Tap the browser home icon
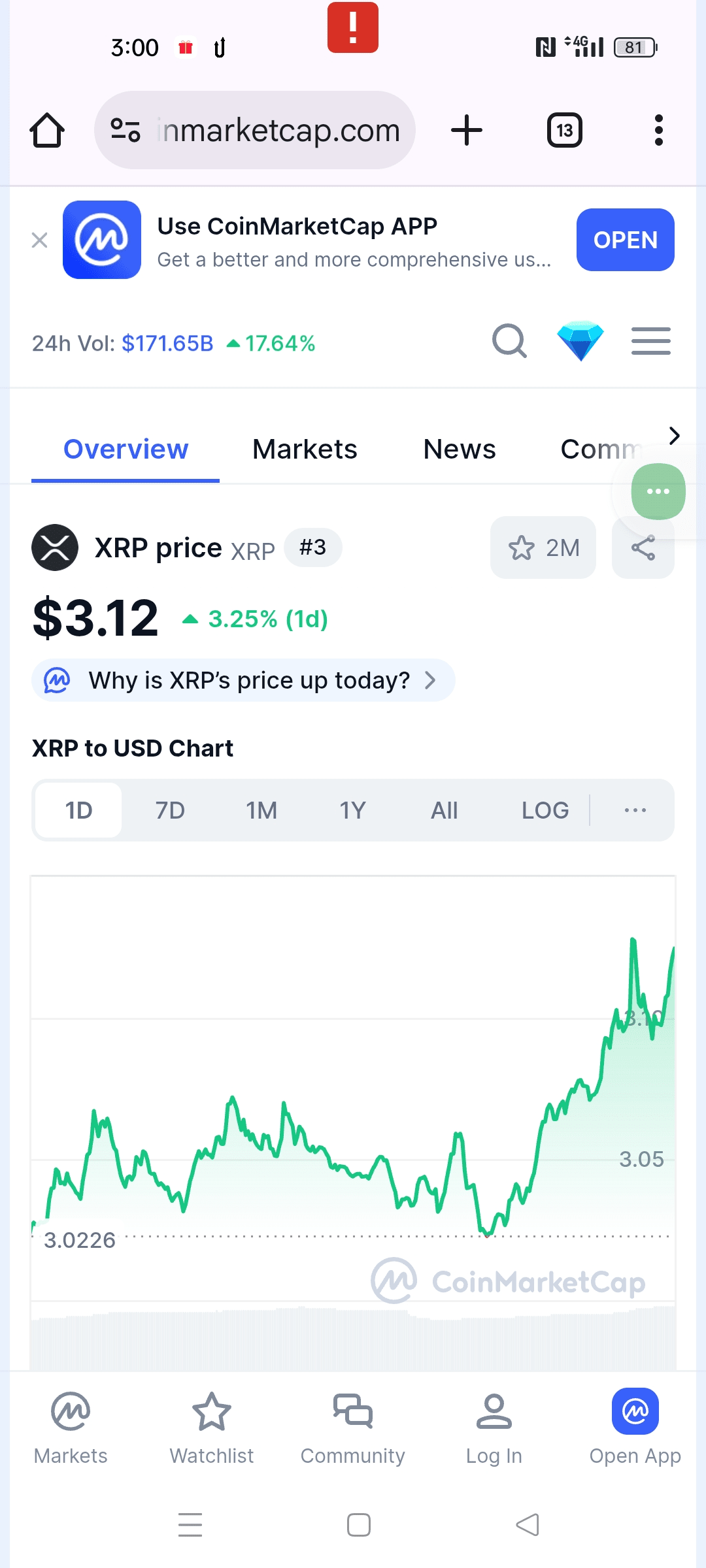 pos(47,130)
